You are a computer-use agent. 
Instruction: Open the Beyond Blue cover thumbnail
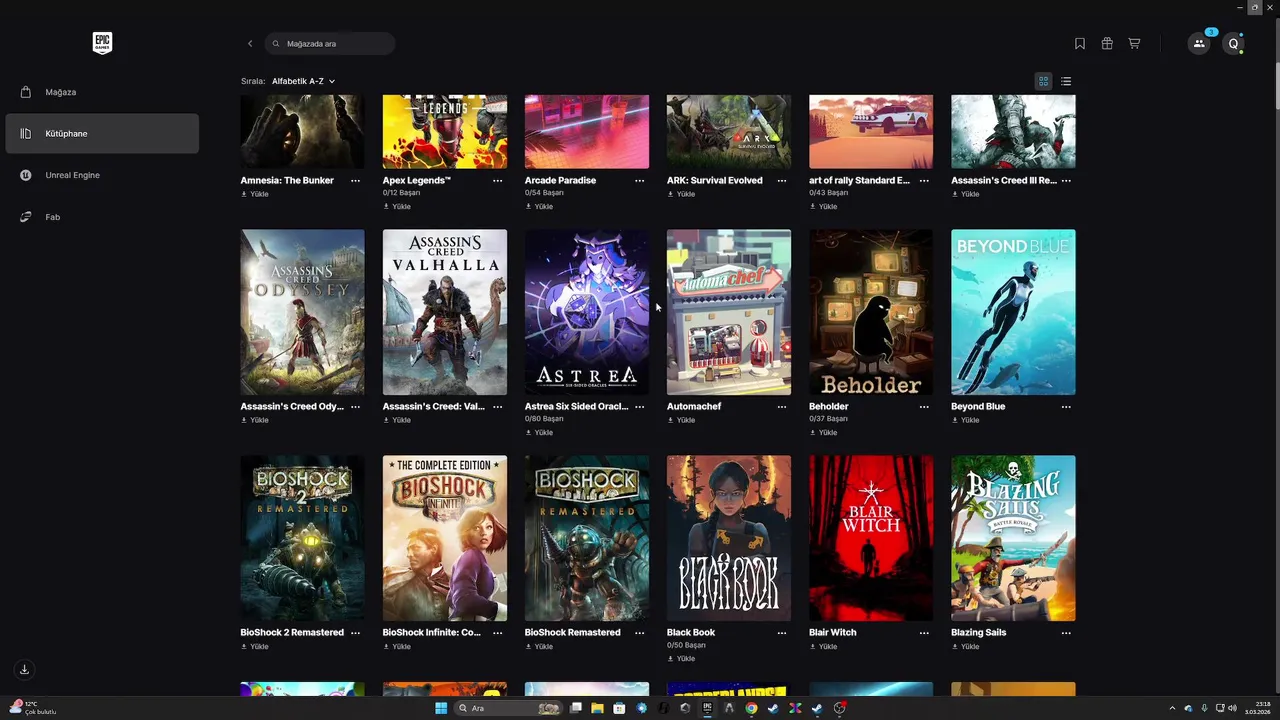(x=1013, y=312)
